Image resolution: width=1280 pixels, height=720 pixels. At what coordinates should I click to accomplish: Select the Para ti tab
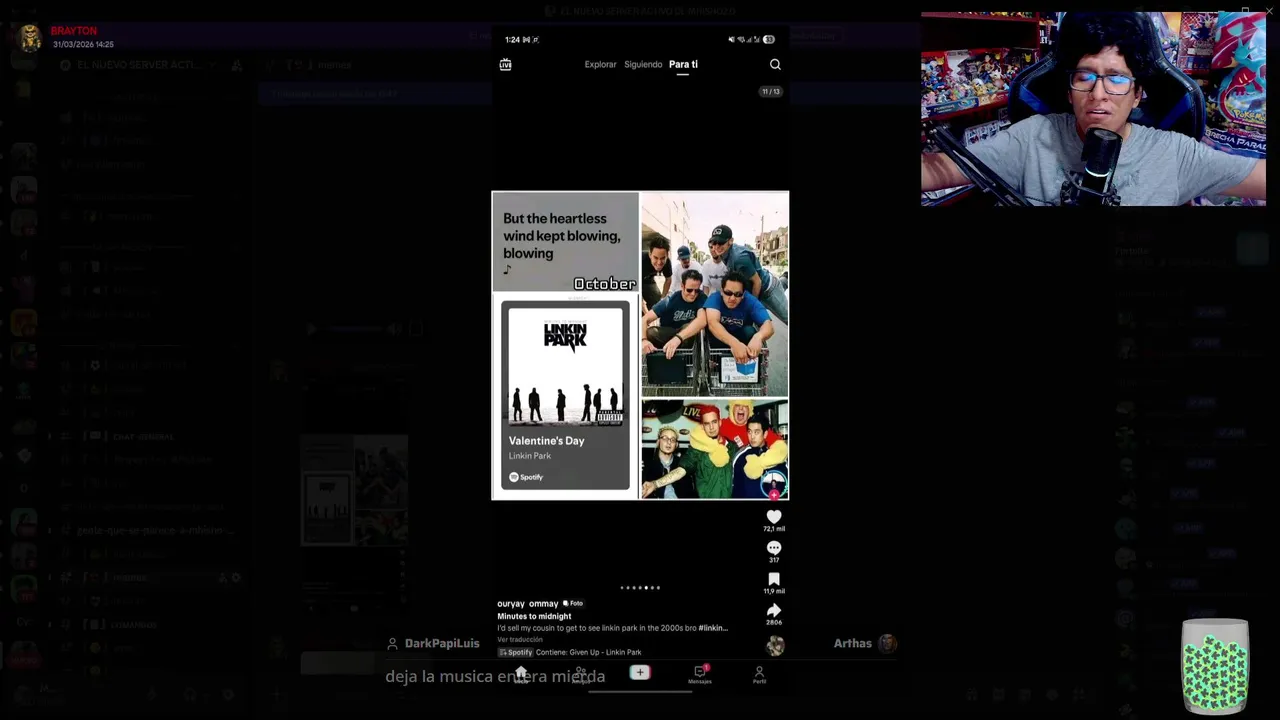click(683, 64)
